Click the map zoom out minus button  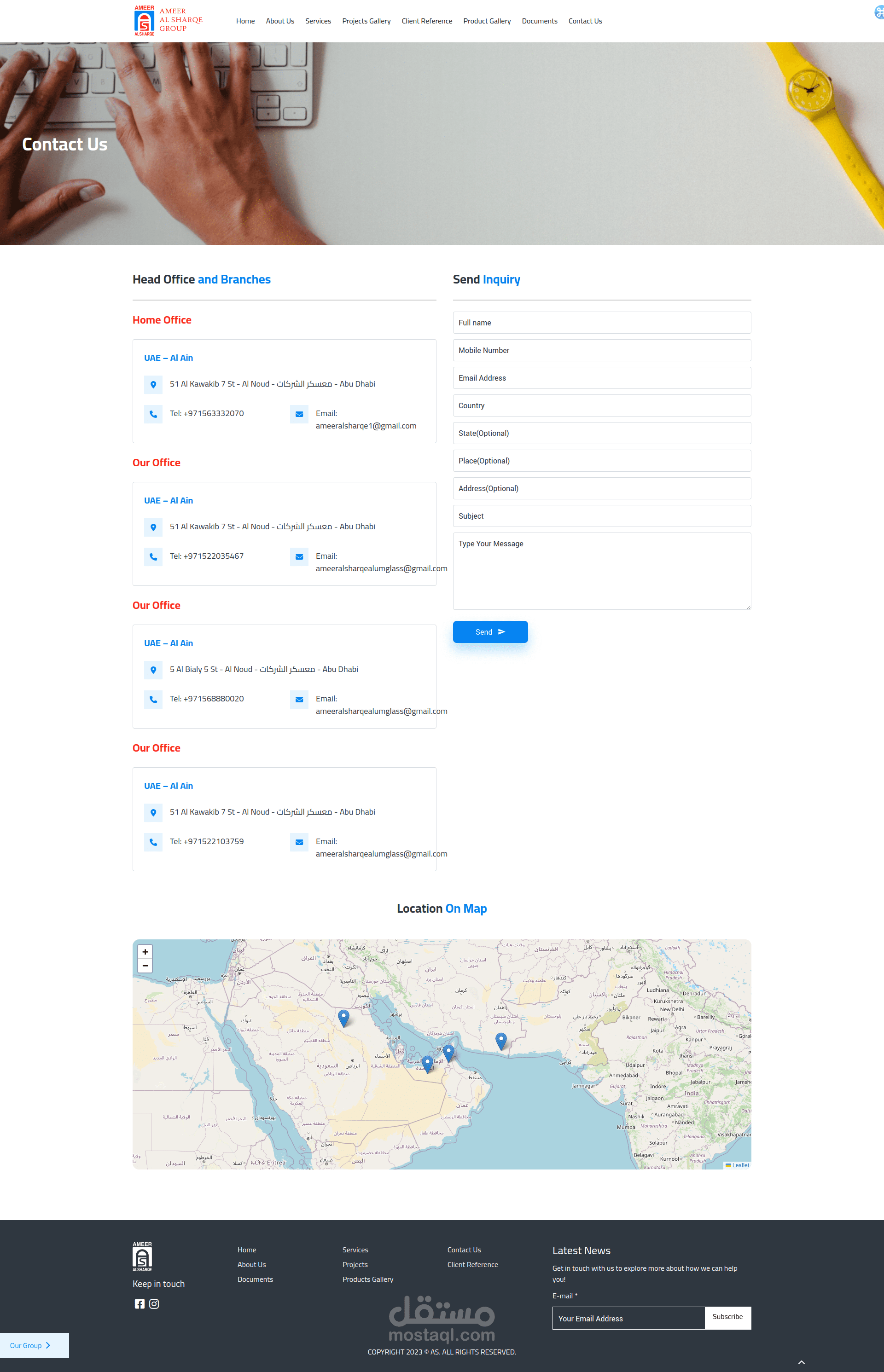[x=145, y=966]
